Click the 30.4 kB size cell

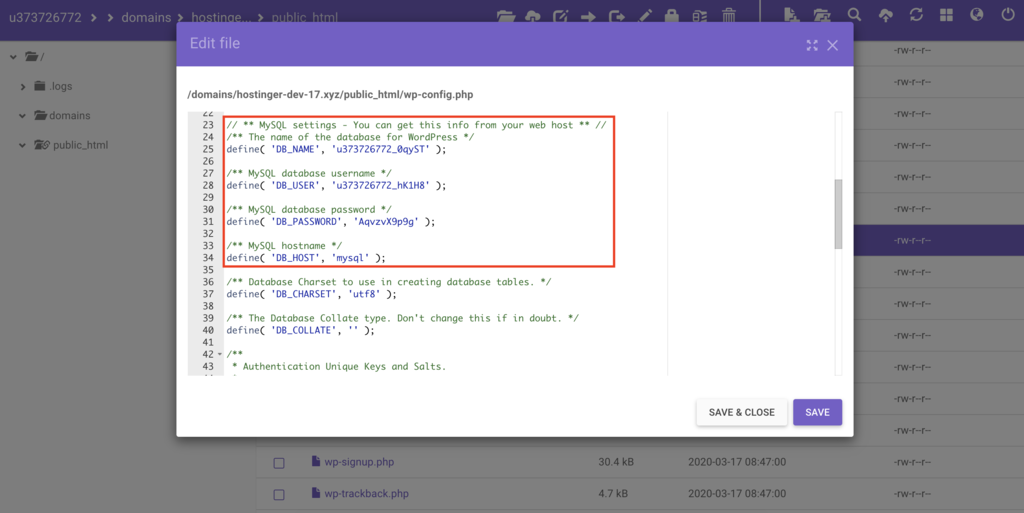point(616,461)
